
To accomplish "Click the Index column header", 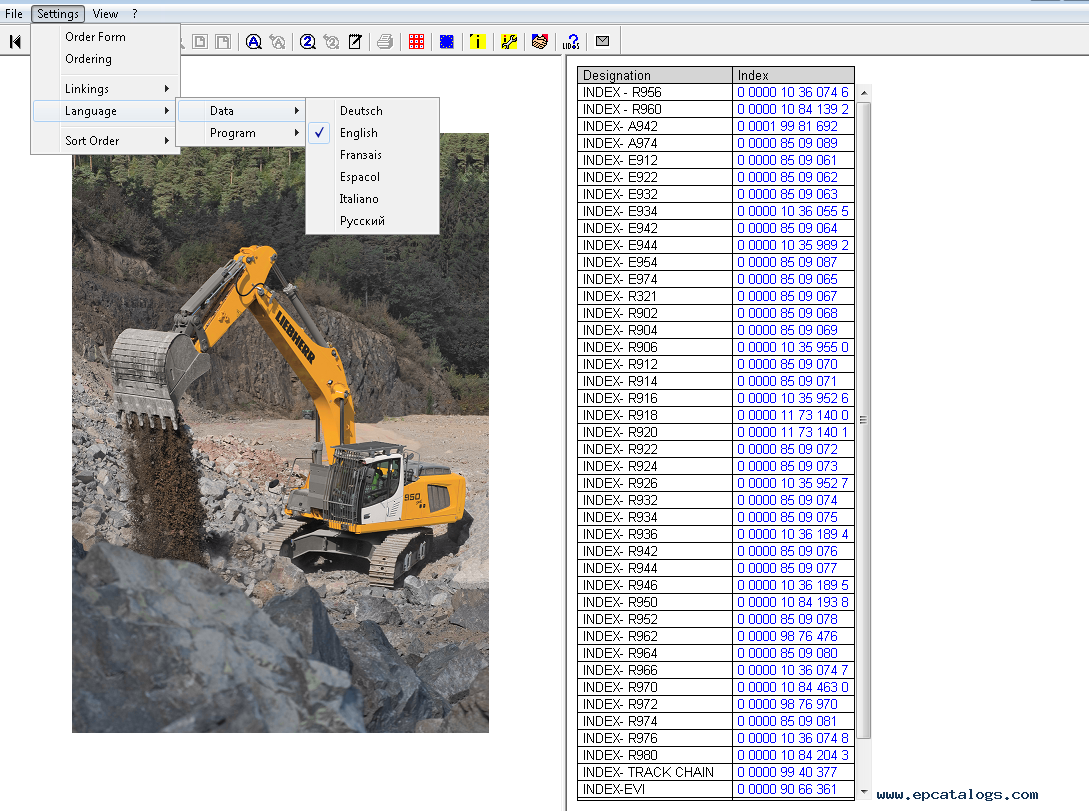I will point(793,75).
